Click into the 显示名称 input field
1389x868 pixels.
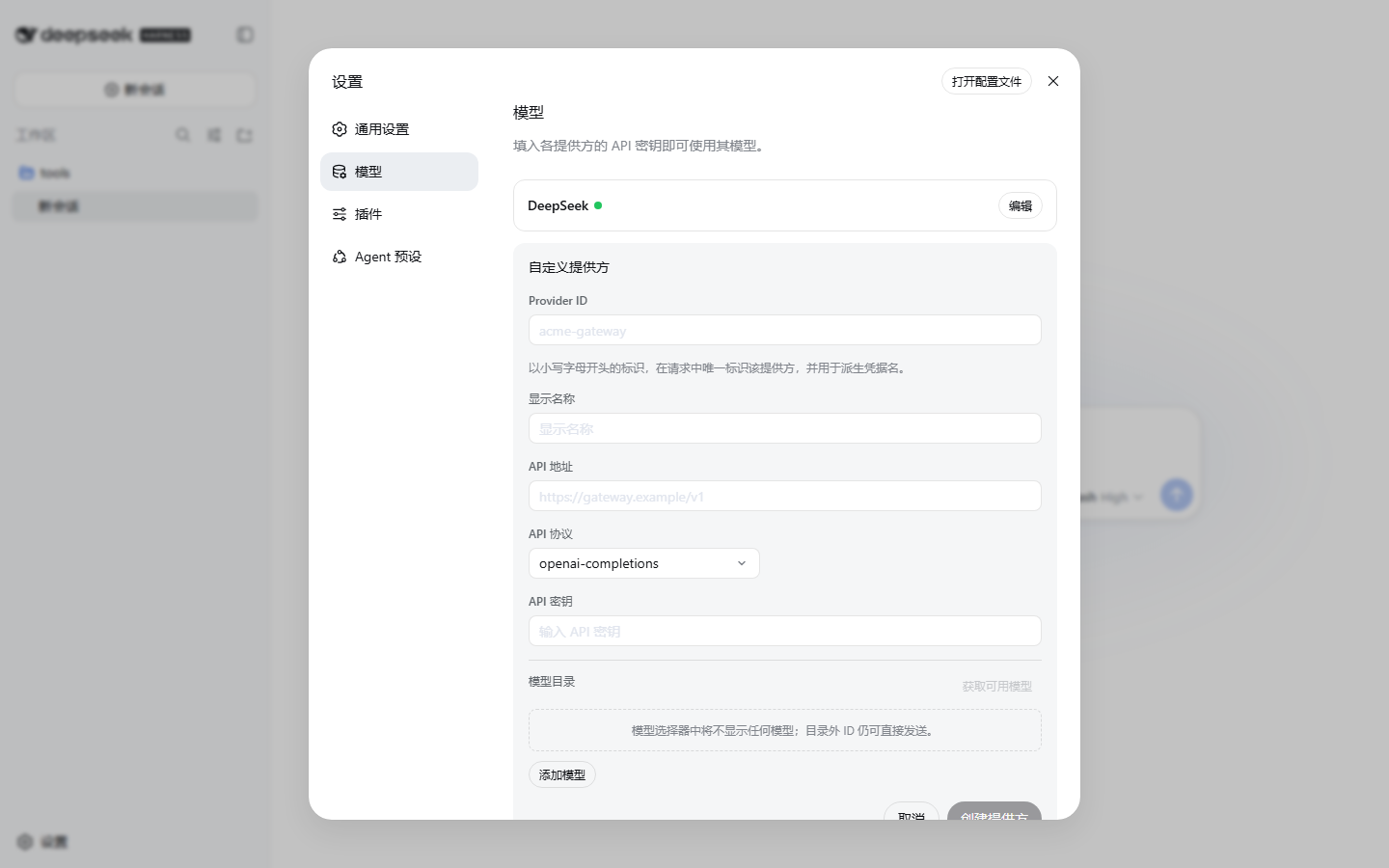coord(785,428)
